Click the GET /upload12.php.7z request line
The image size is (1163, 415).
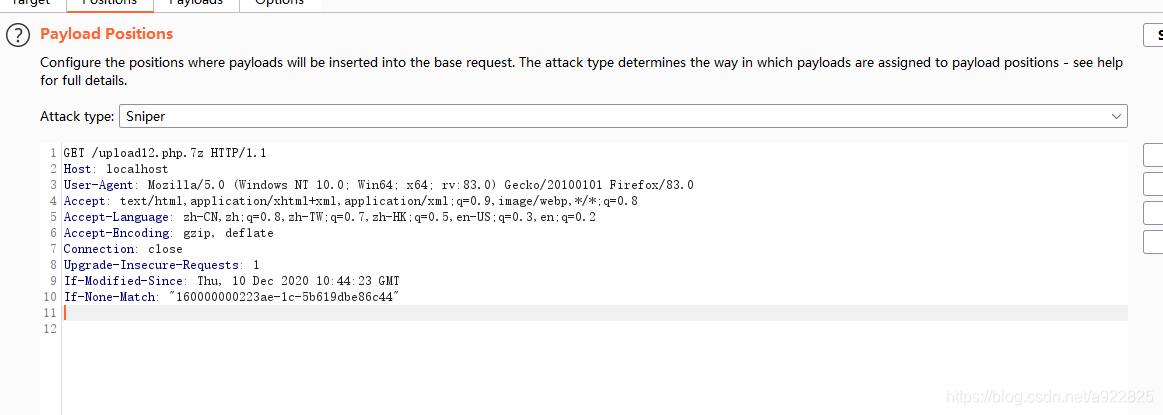pos(165,153)
